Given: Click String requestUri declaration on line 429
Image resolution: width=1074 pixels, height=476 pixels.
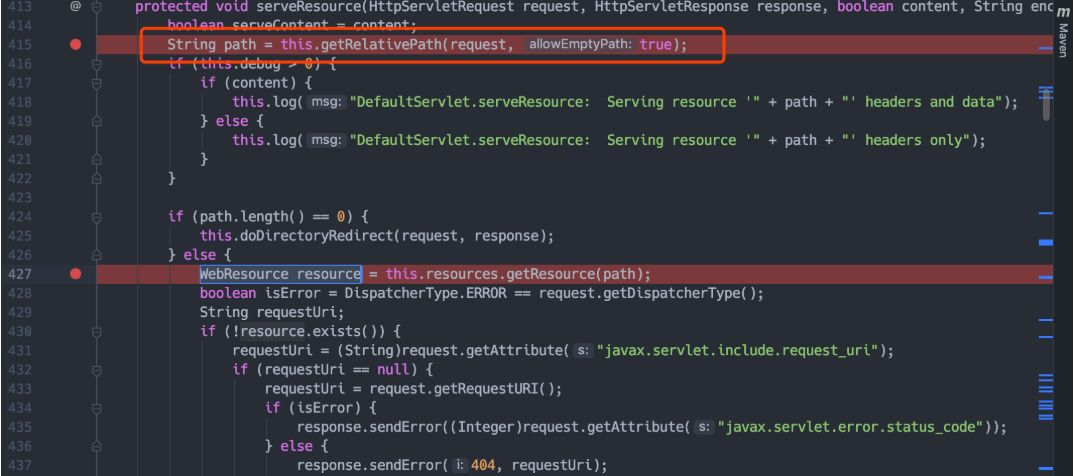Looking at the screenshot, I should coord(272,312).
